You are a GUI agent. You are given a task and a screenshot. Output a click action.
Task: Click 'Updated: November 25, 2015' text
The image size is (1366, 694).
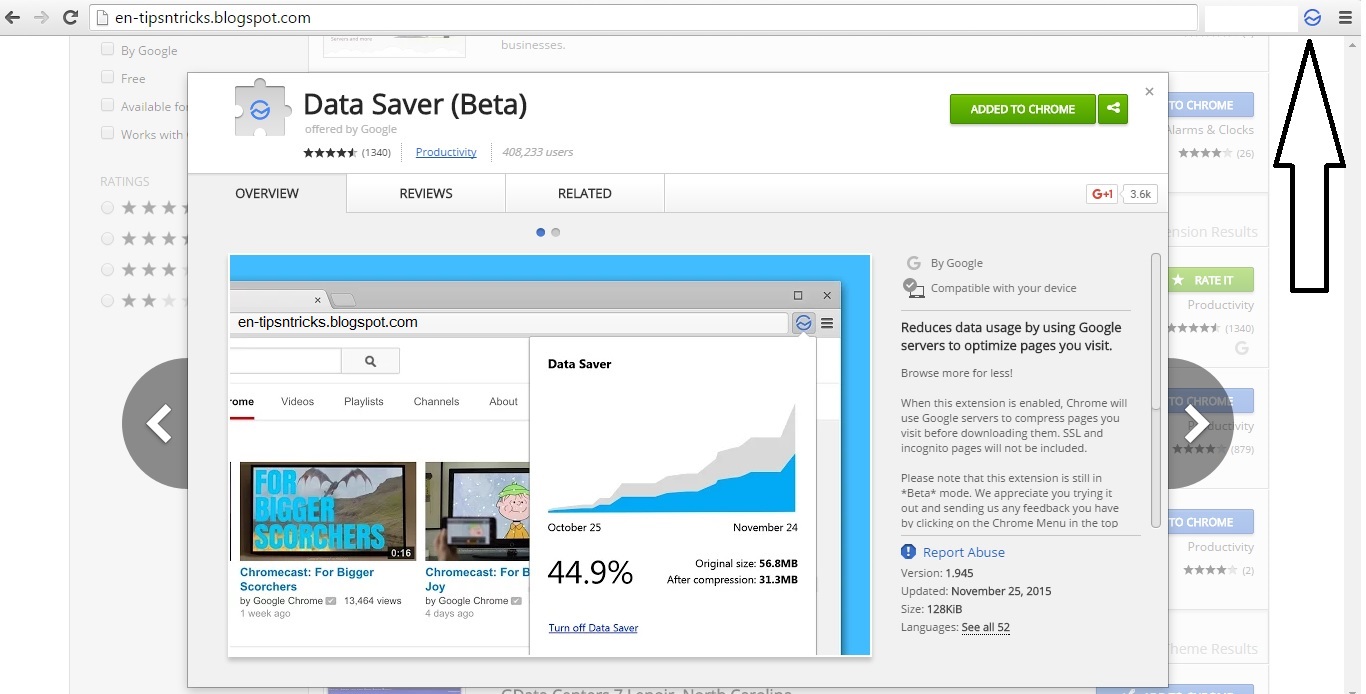976,591
